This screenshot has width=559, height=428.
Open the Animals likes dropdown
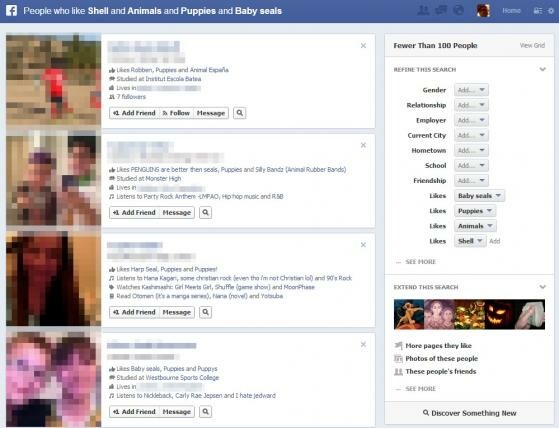tap(475, 226)
